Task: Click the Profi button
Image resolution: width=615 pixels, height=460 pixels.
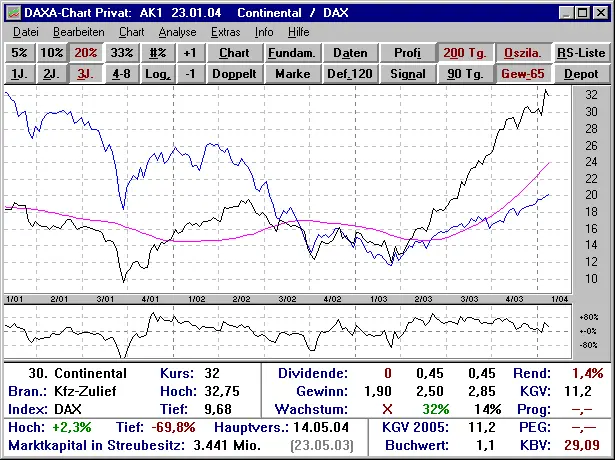Action: (408, 53)
